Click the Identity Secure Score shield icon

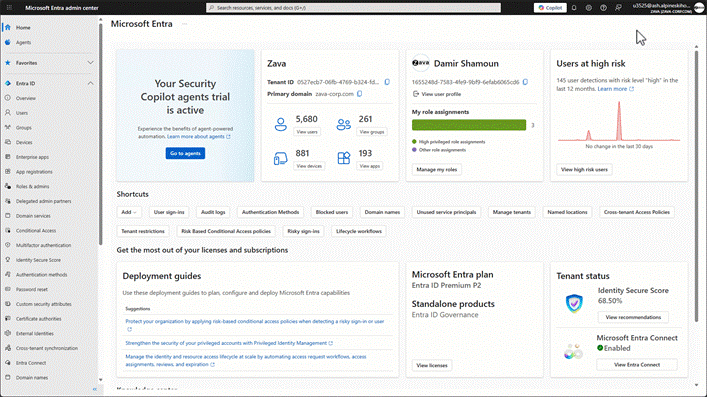(574, 303)
